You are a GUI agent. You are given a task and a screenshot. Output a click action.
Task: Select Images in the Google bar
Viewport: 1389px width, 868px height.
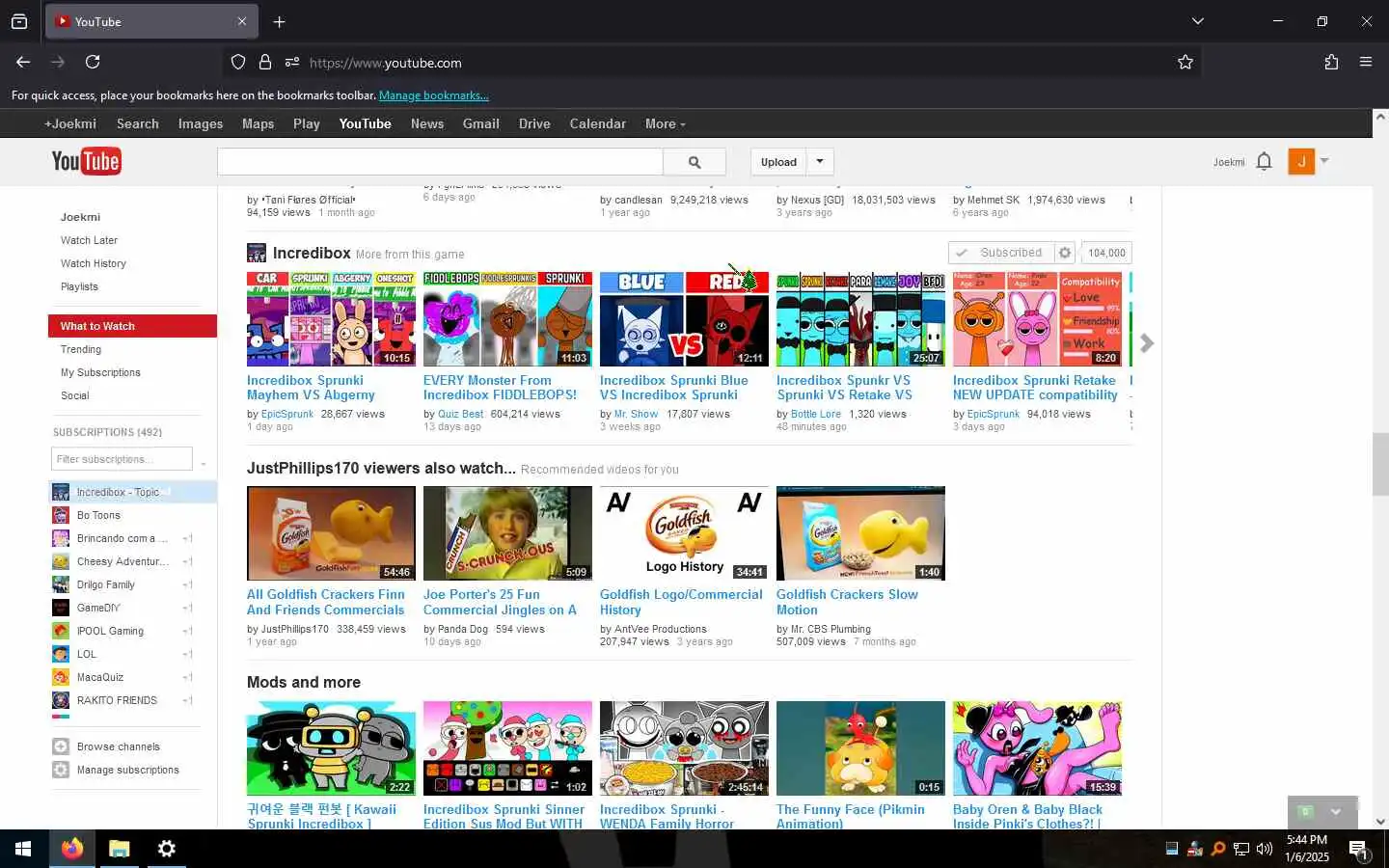pos(201,123)
